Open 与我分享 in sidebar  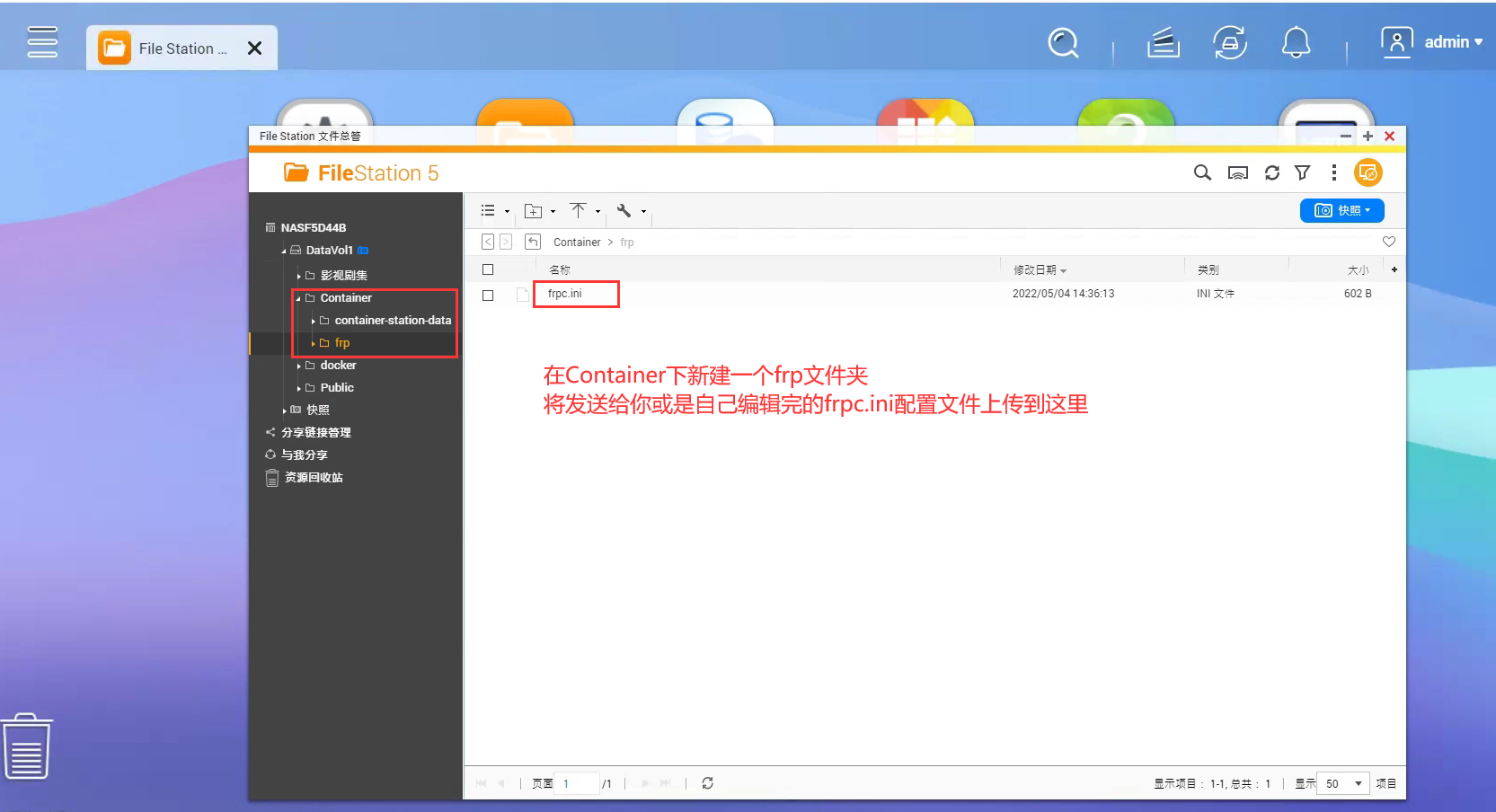[304, 455]
